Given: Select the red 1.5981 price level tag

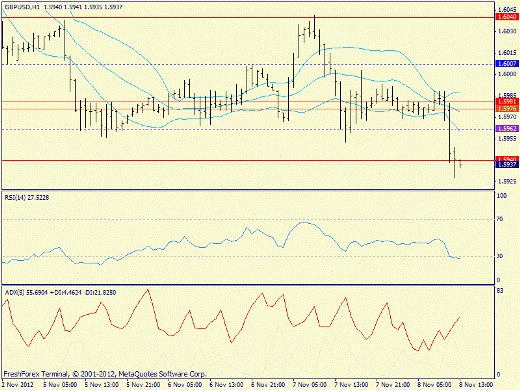Looking at the screenshot, I should 507,101.
